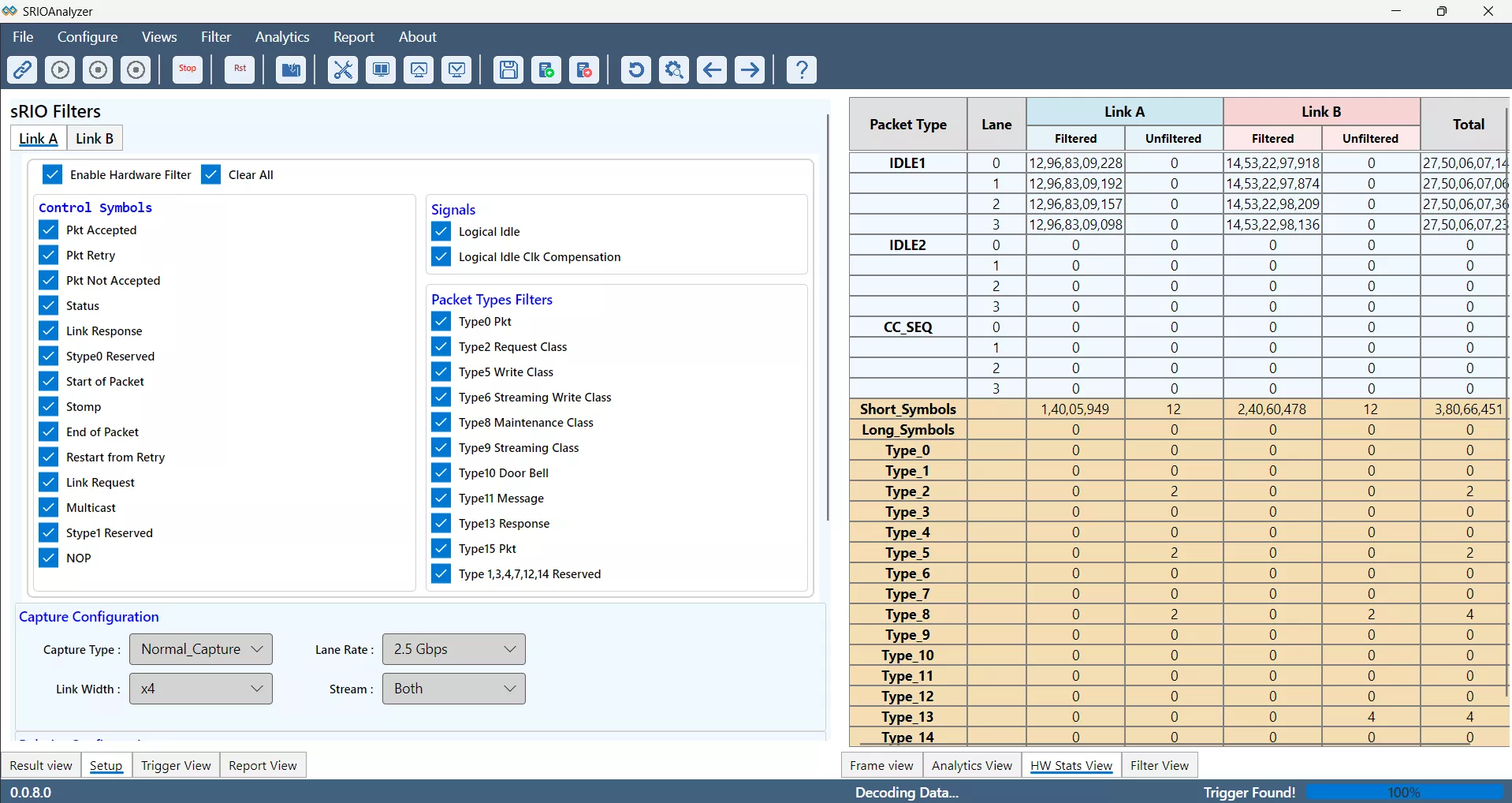Open the wrench and screwdriver tools icon

pos(343,70)
